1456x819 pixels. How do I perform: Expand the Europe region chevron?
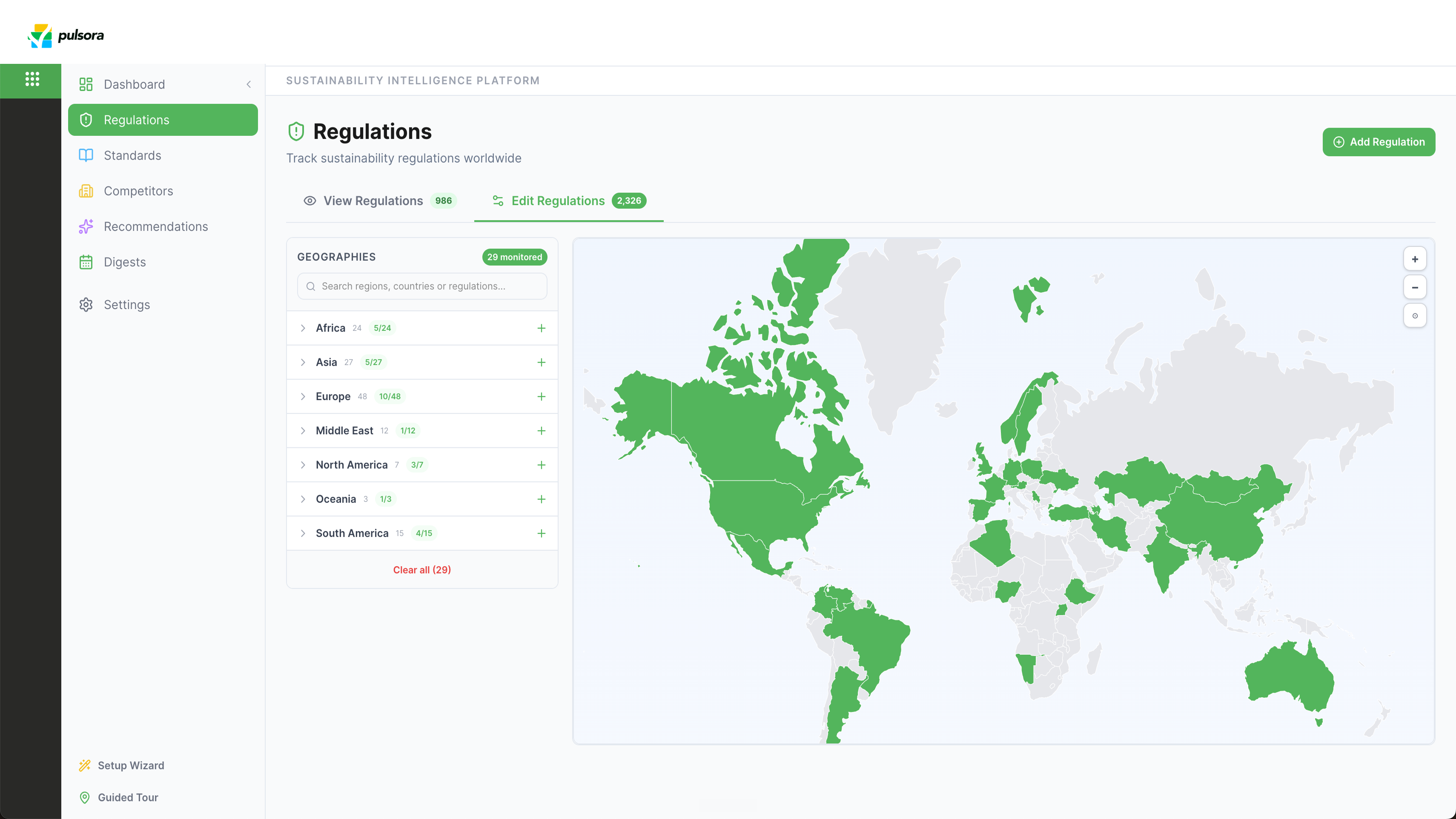[x=303, y=396]
